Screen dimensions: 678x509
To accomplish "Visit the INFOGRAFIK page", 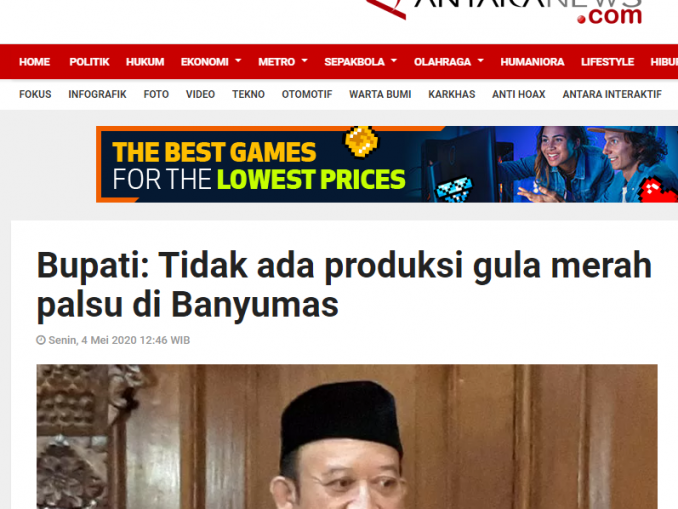I will click(x=97, y=94).
